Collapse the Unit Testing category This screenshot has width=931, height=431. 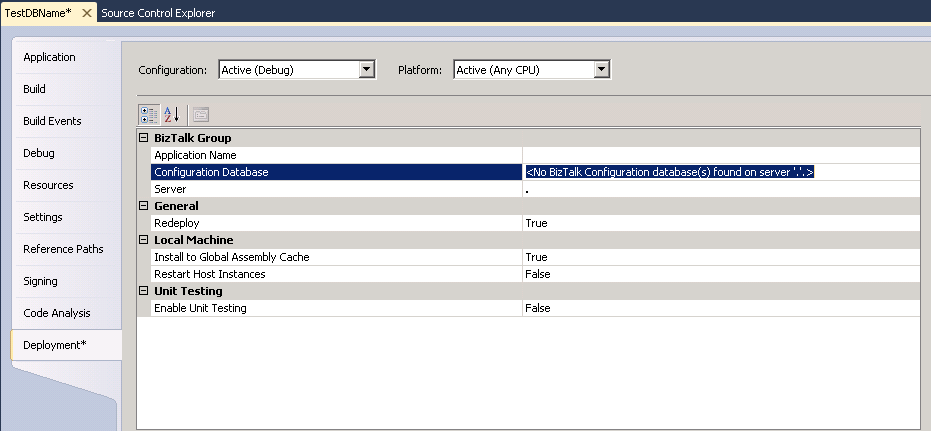(x=143, y=291)
